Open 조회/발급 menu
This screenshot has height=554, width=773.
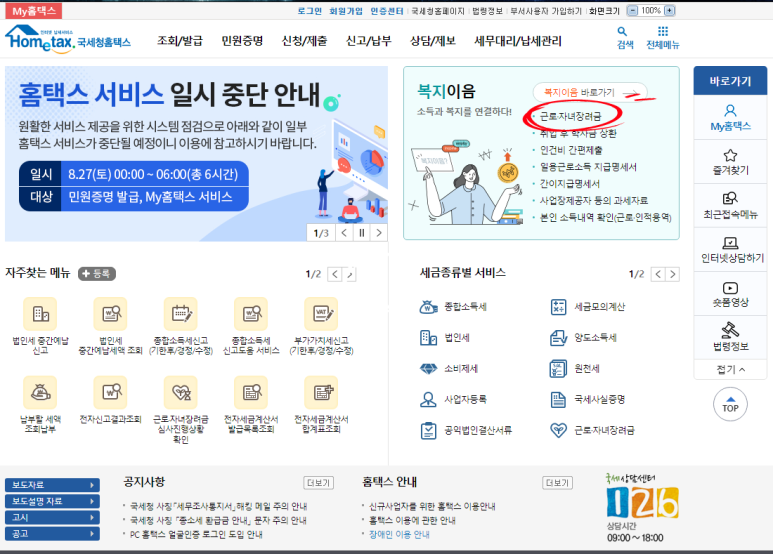[180, 40]
